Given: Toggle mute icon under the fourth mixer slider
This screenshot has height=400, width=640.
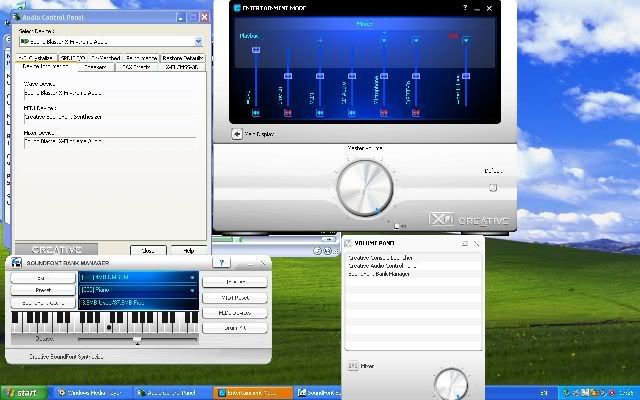Looking at the screenshot, I should (352, 113).
